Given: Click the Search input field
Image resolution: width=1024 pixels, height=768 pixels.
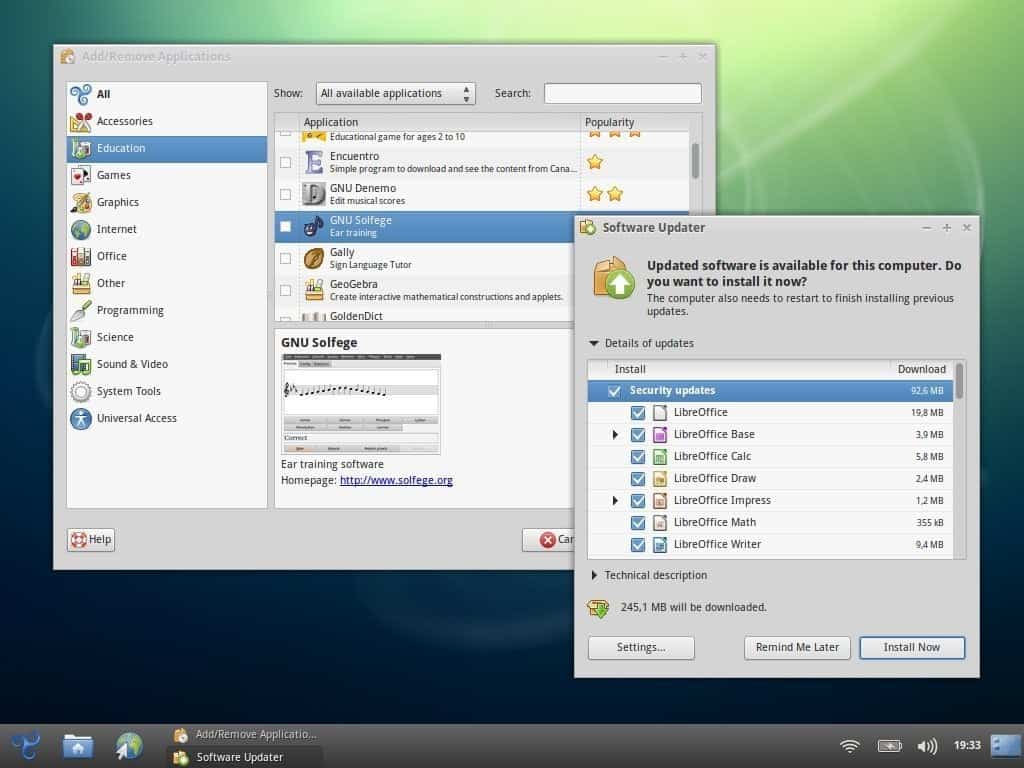Looking at the screenshot, I should 622,93.
